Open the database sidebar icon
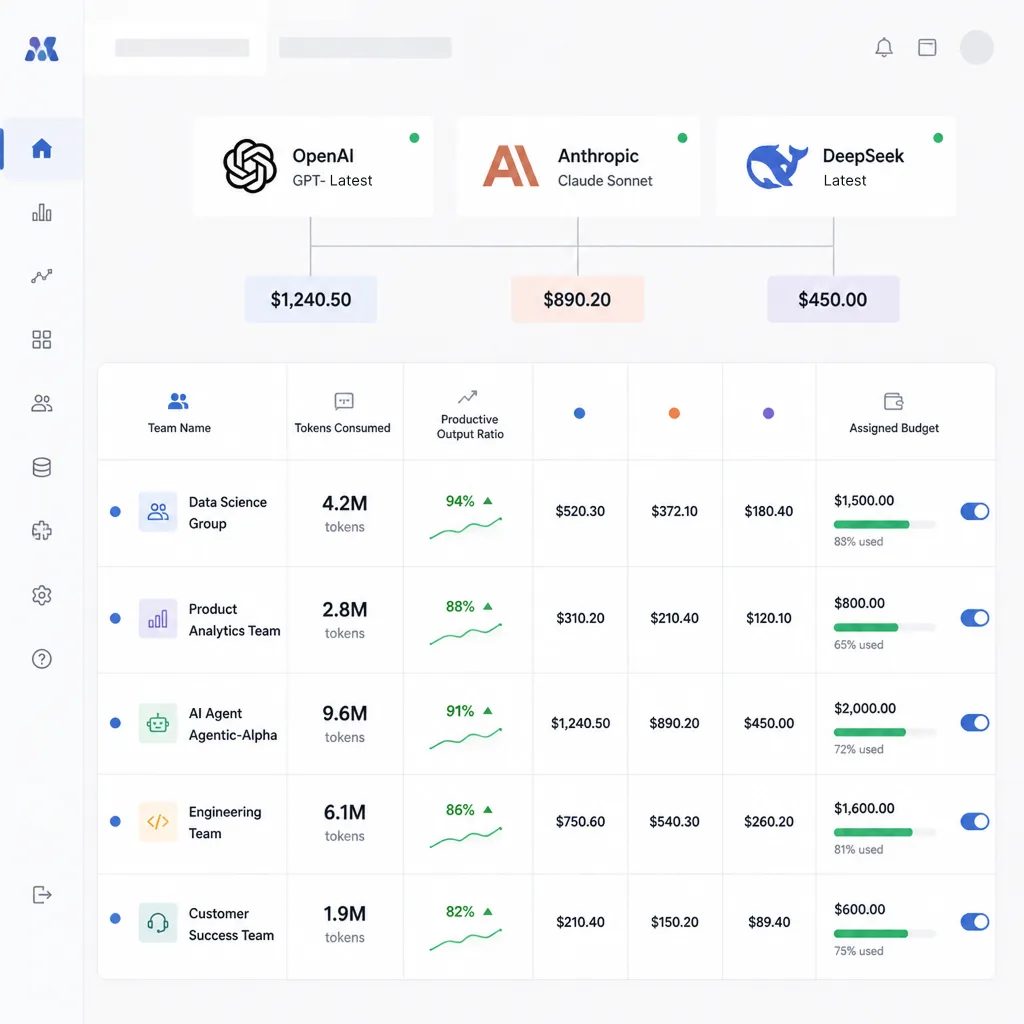The width and height of the screenshot is (1024, 1024). point(42,467)
